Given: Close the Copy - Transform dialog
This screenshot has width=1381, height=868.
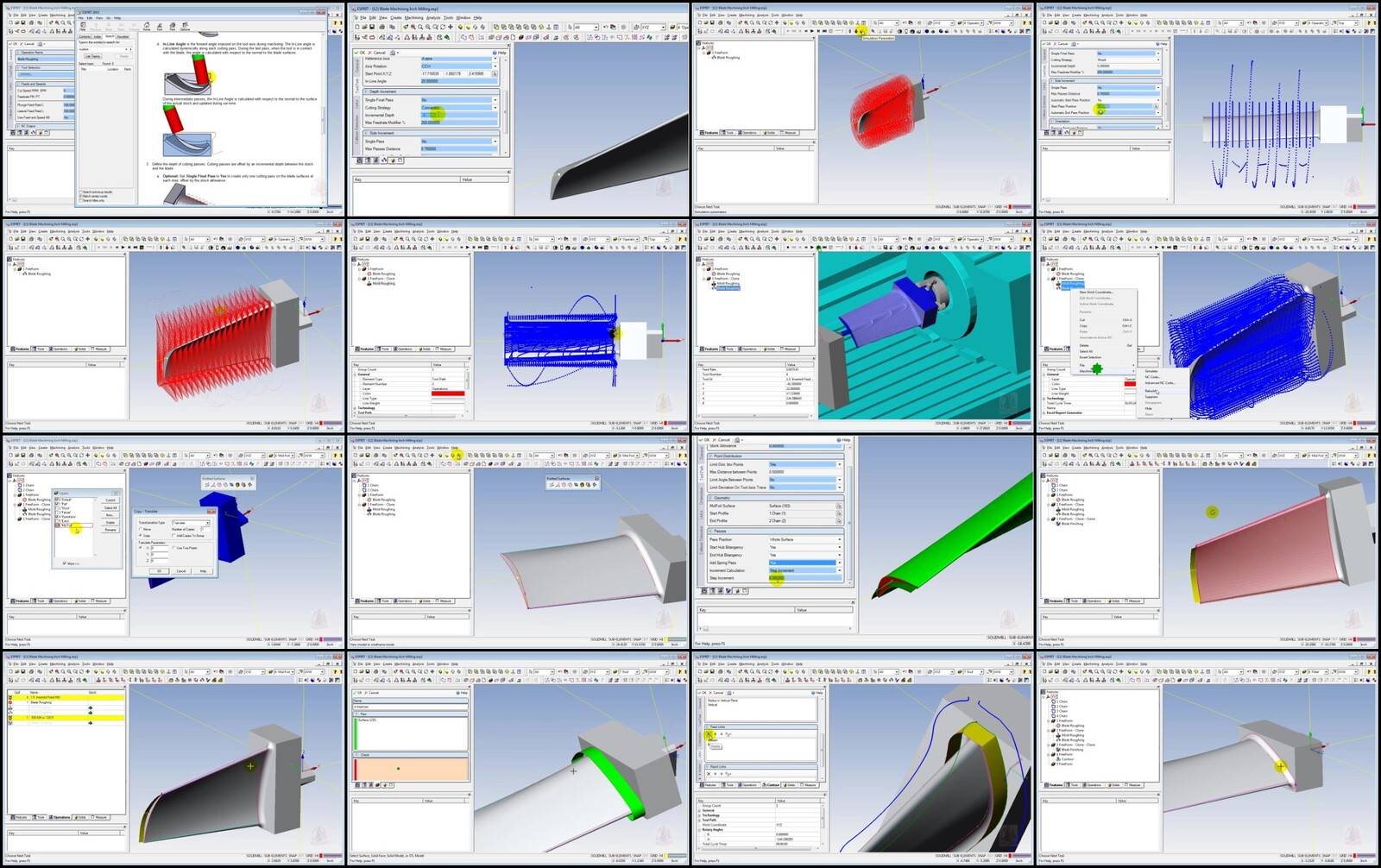Looking at the screenshot, I should [x=211, y=512].
